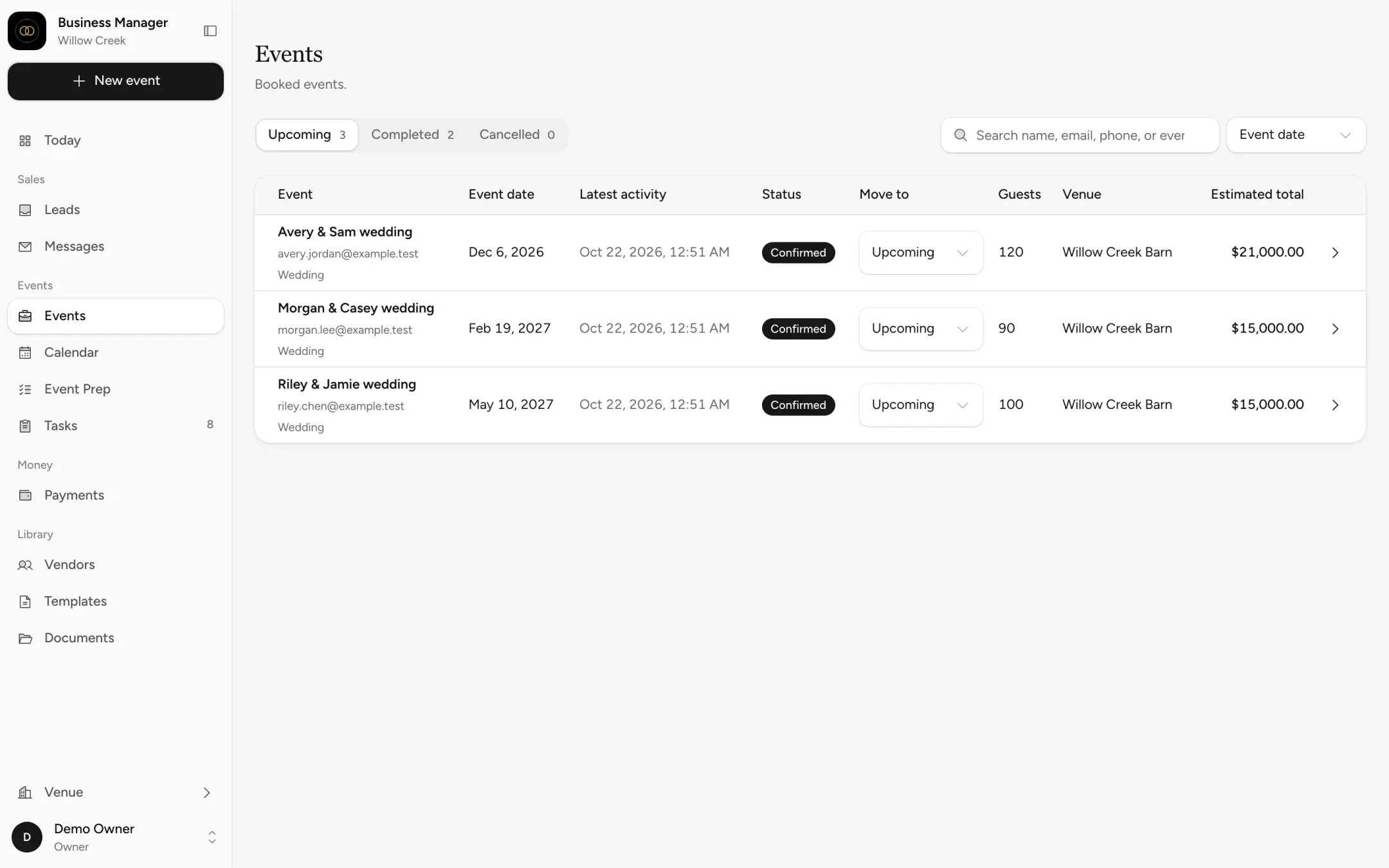Click the Venue building icon
The height and width of the screenshot is (868, 1389).
coord(25,793)
